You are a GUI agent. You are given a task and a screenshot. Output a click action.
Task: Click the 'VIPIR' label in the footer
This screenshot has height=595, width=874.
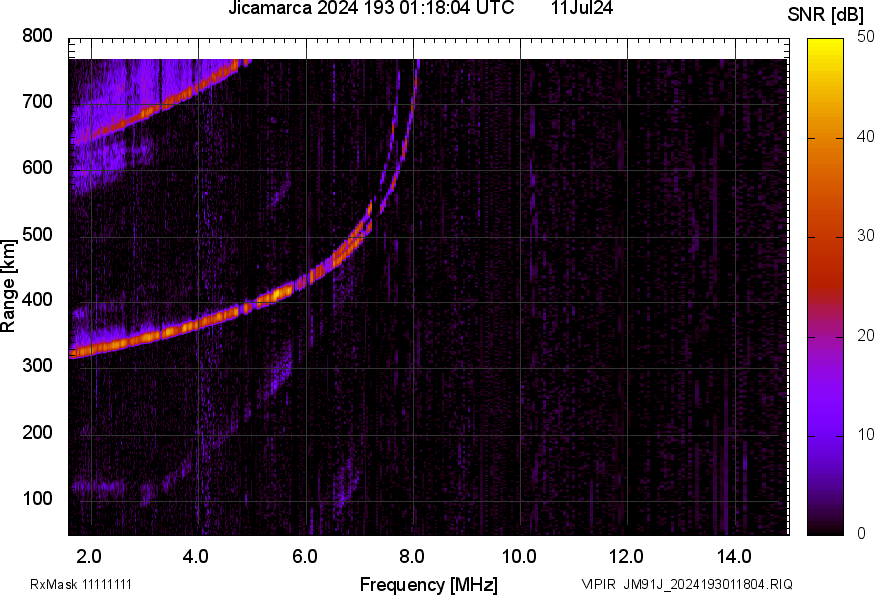coord(599,584)
